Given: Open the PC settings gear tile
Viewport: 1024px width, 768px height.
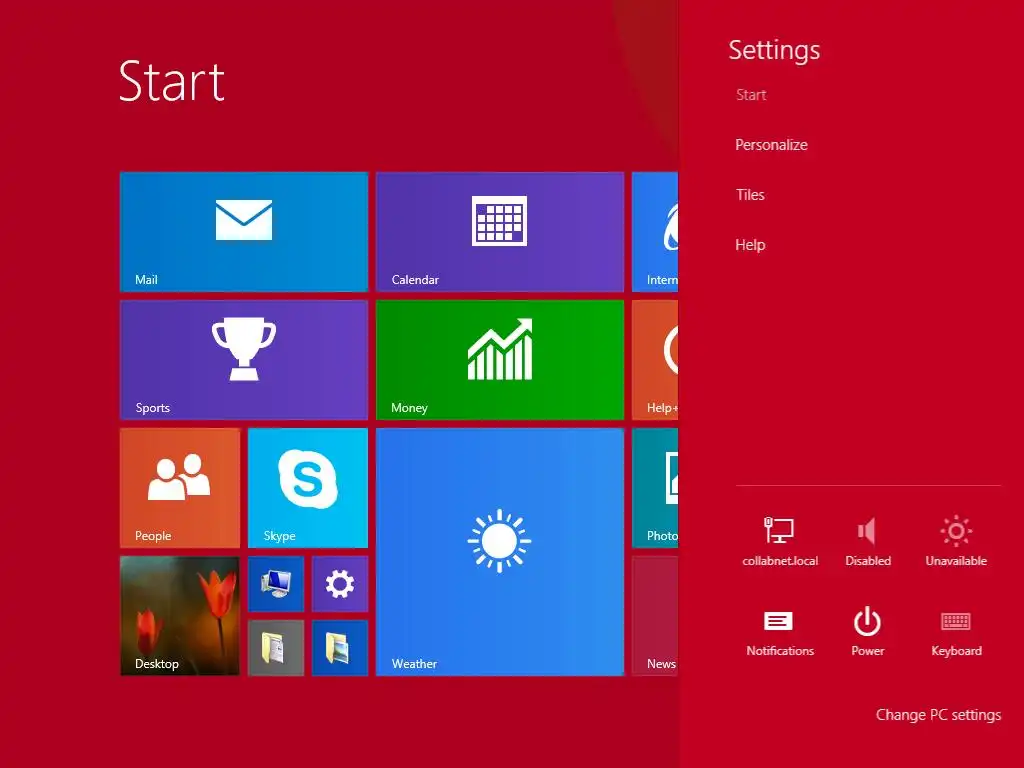Looking at the screenshot, I should click(x=340, y=584).
